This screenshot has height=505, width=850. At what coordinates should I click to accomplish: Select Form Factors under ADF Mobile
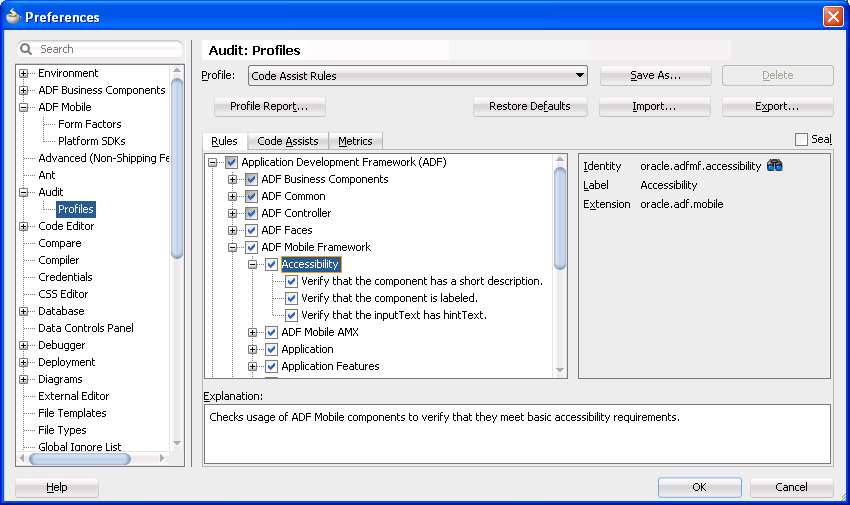pyautogui.click(x=89, y=124)
